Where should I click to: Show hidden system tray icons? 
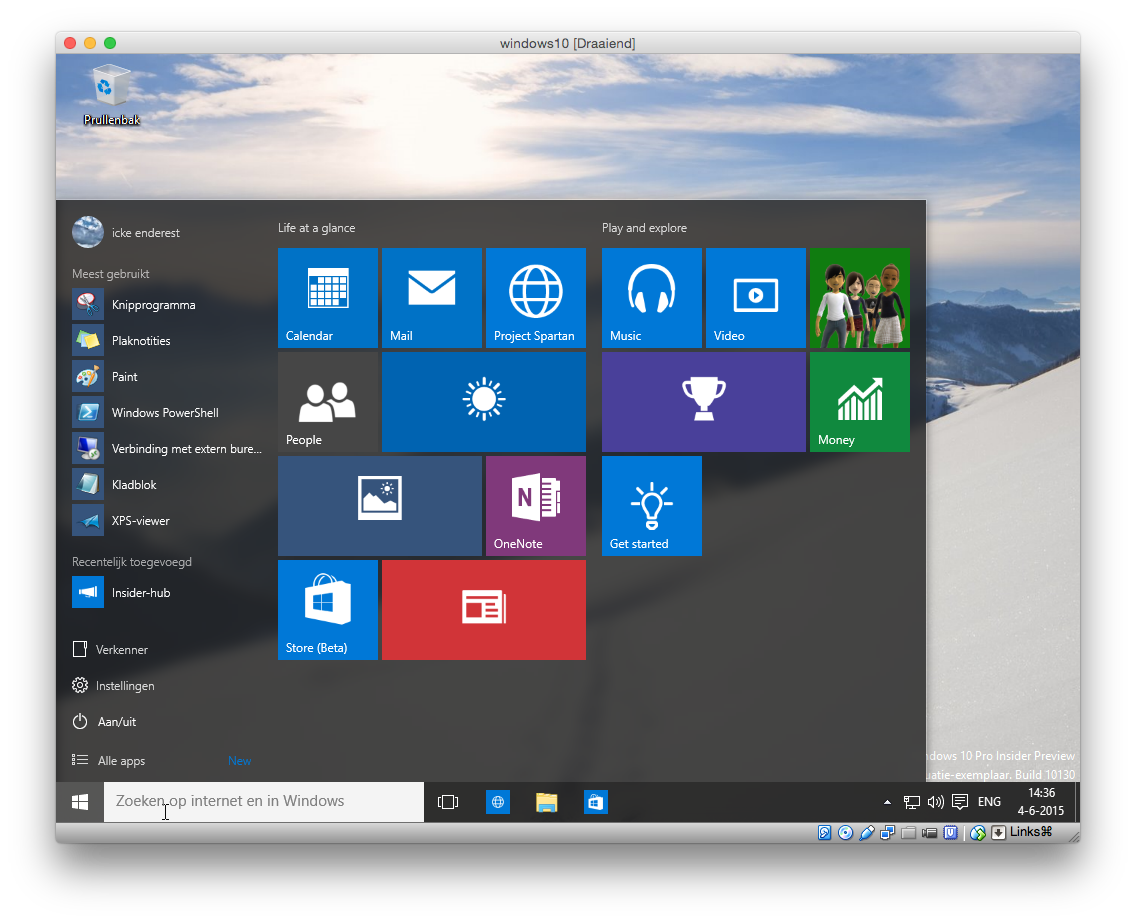[x=887, y=802]
